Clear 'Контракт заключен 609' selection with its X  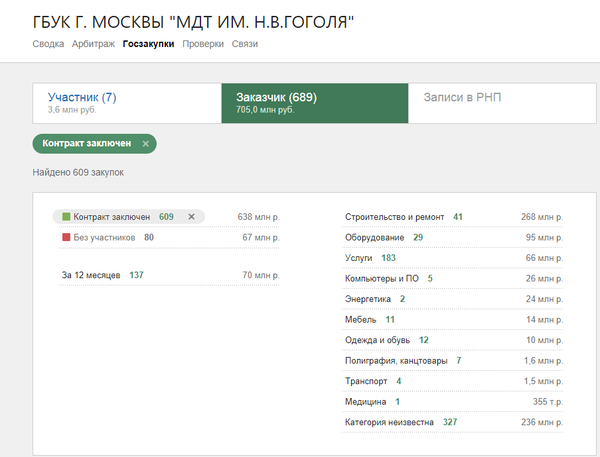[x=191, y=217]
